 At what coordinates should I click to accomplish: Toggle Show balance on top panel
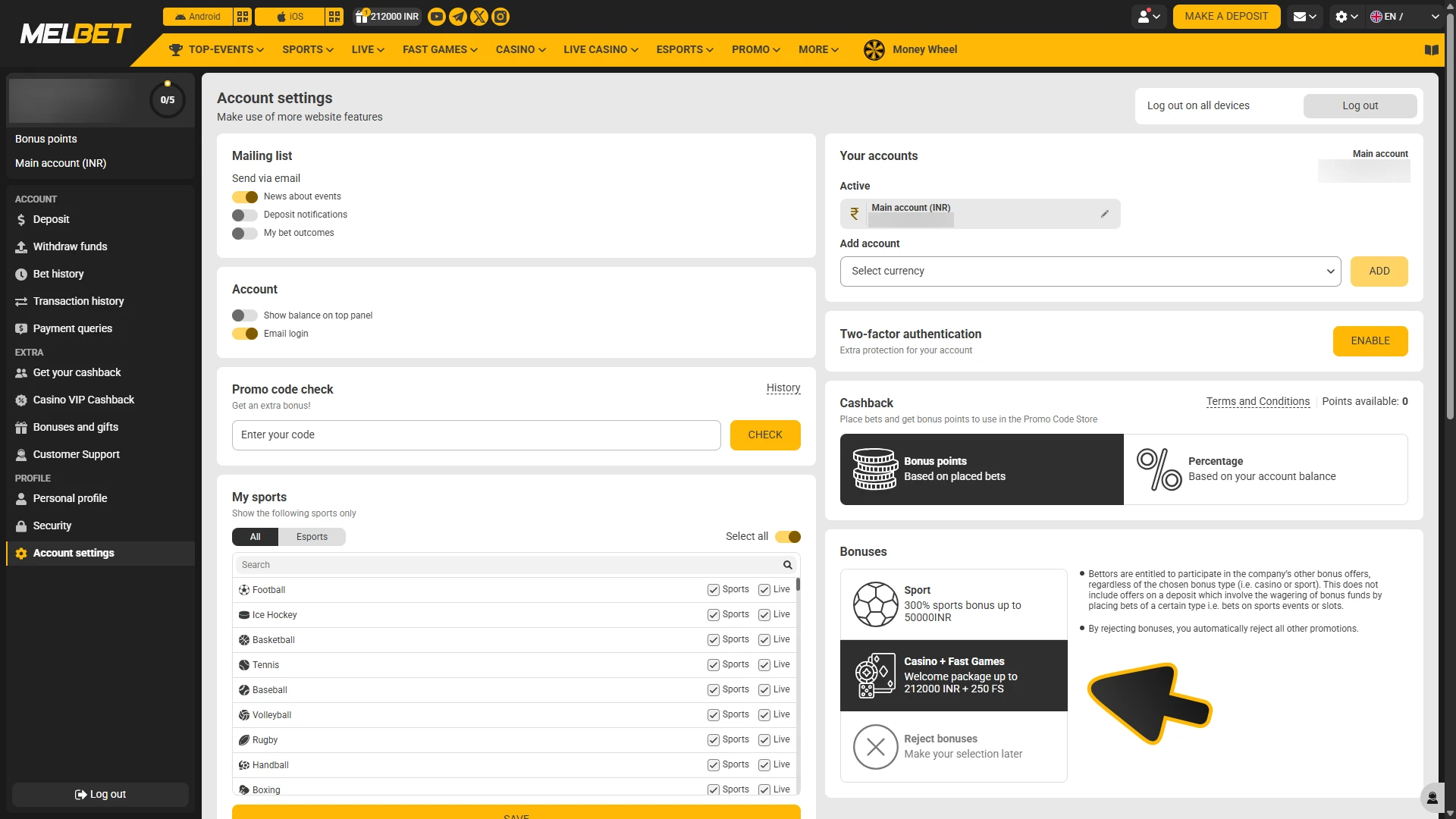(x=245, y=315)
